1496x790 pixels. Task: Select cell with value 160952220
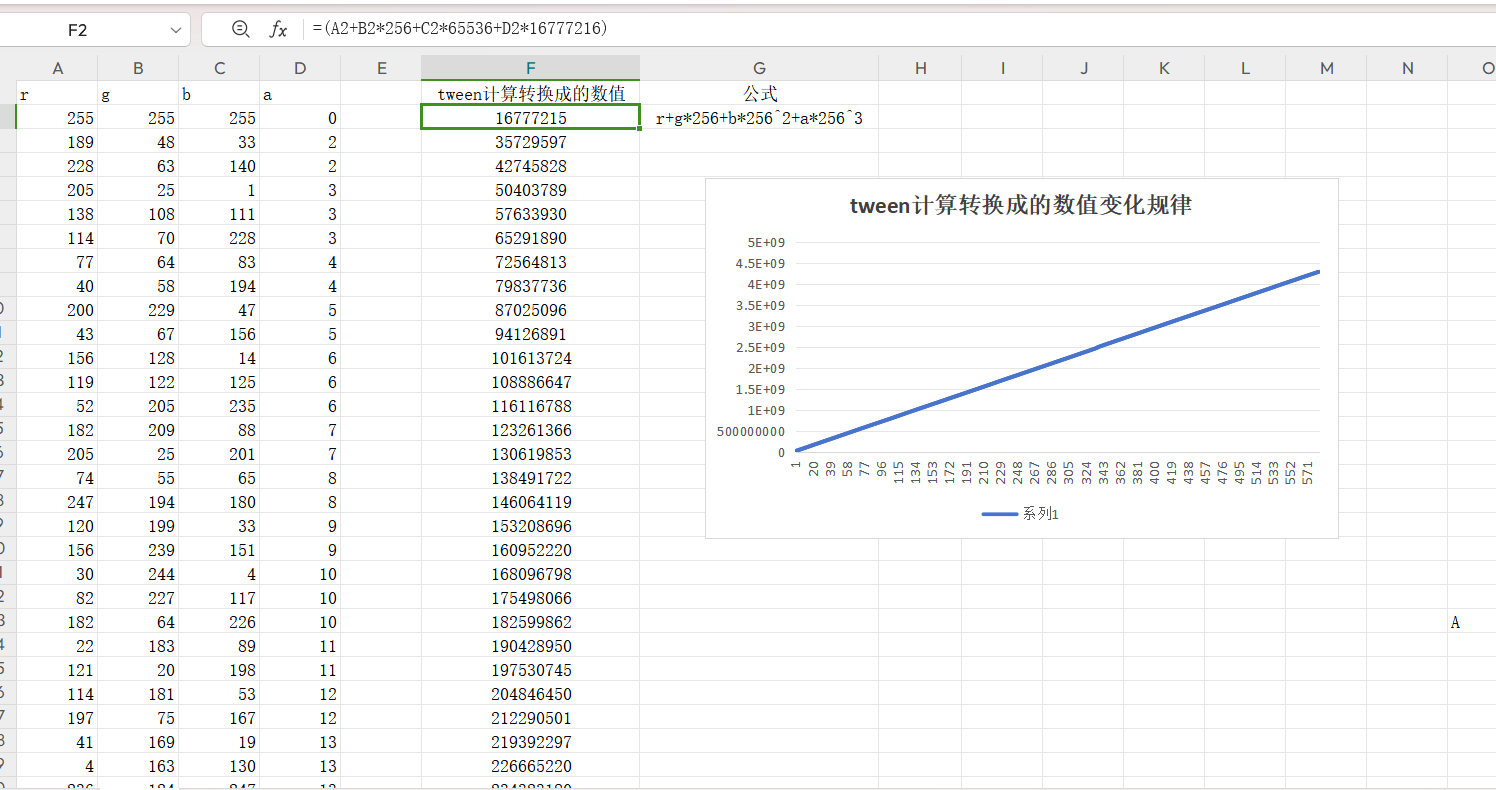(x=531, y=550)
